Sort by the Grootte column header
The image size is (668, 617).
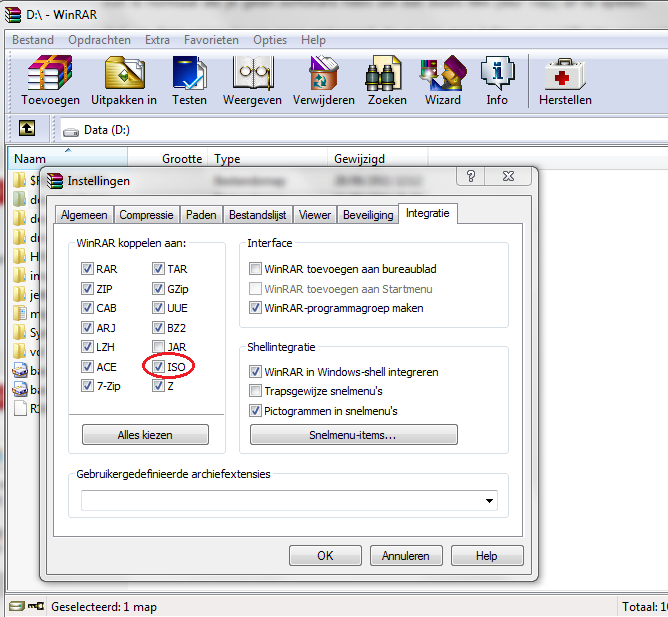pos(167,159)
